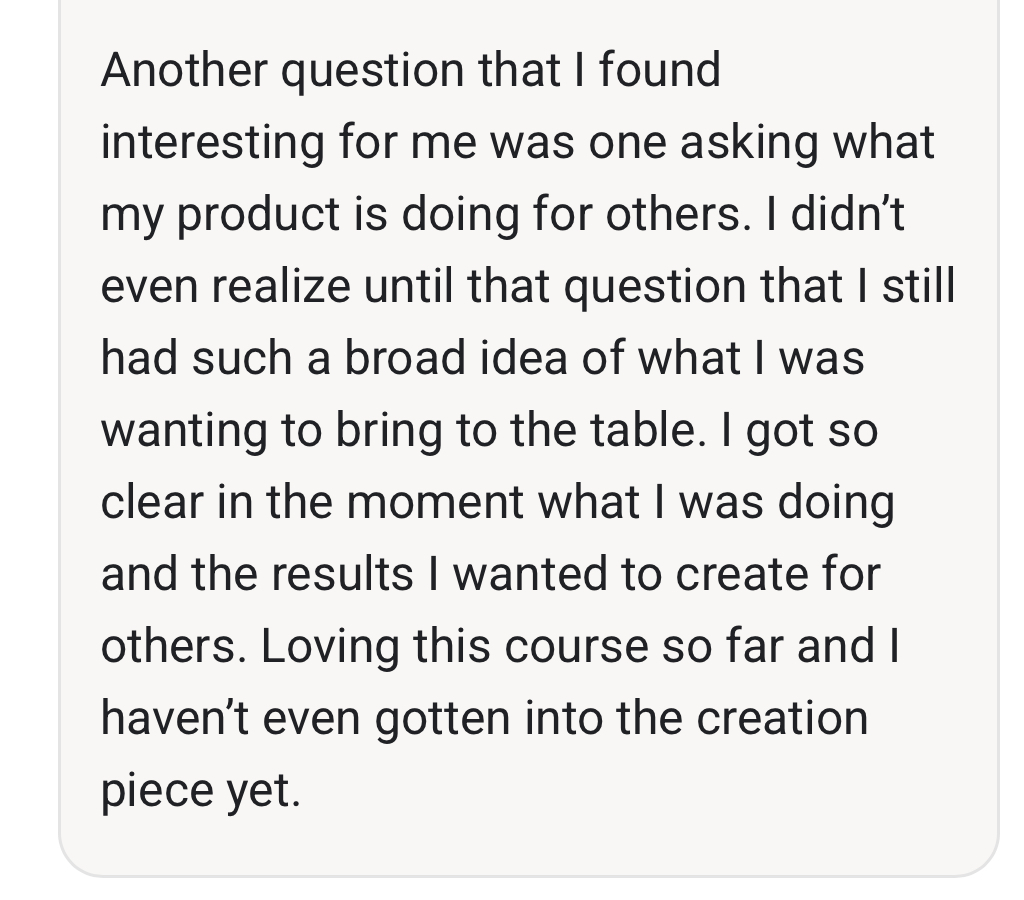
Task: Click the word "bring" in the paragraph
Action: coord(389,431)
